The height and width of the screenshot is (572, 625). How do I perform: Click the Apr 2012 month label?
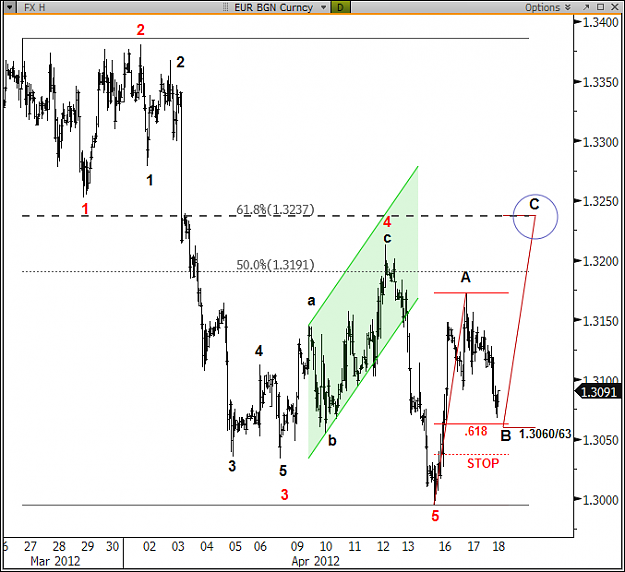[316, 561]
